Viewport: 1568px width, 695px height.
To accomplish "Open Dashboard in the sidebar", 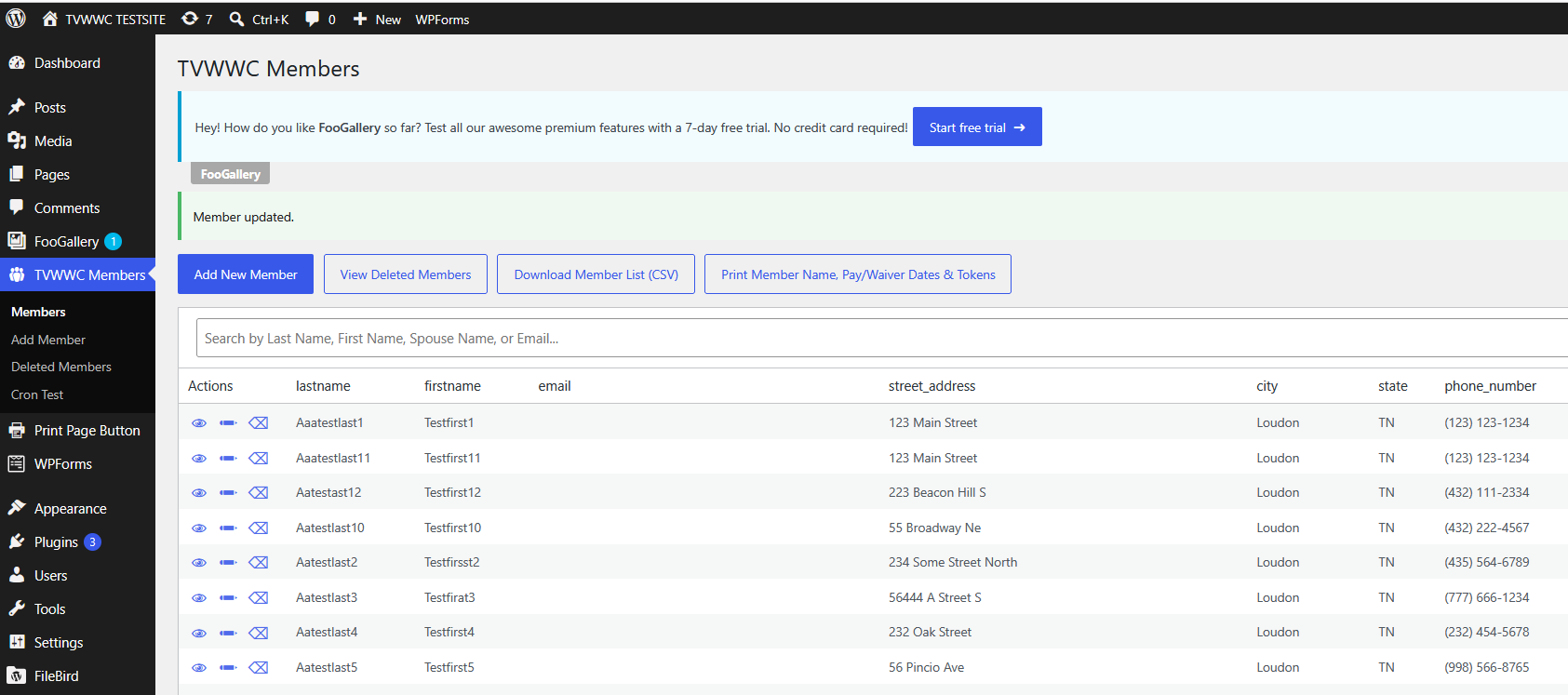I will (77, 63).
